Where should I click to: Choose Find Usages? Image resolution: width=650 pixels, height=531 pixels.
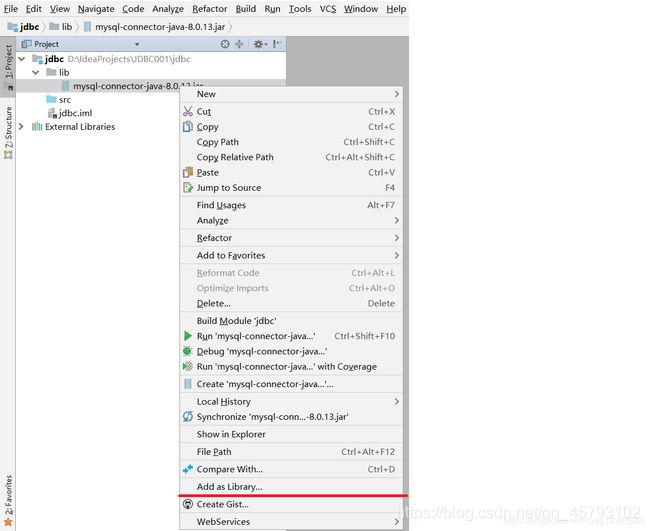coord(291,205)
